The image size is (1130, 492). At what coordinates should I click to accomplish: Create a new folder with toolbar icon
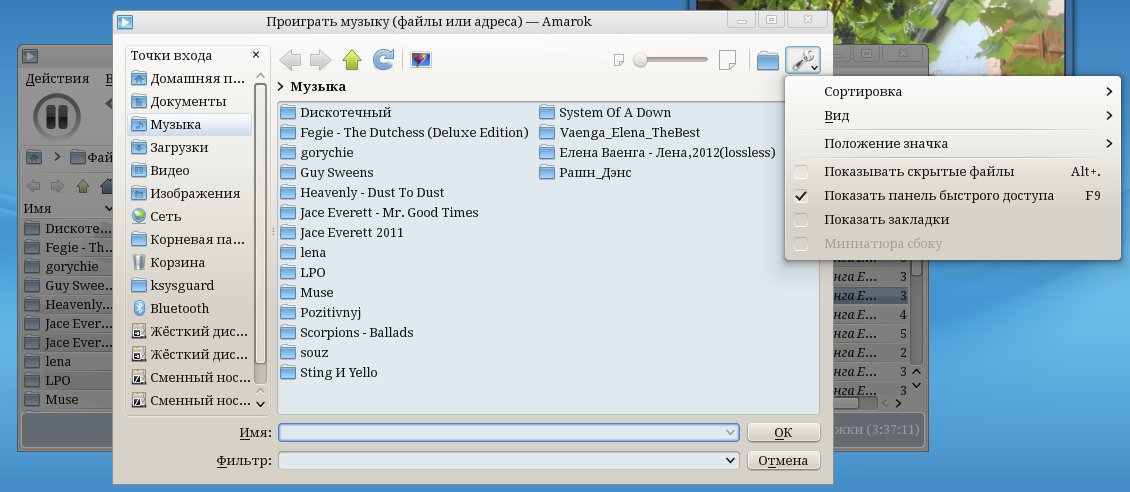[x=768, y=61]
